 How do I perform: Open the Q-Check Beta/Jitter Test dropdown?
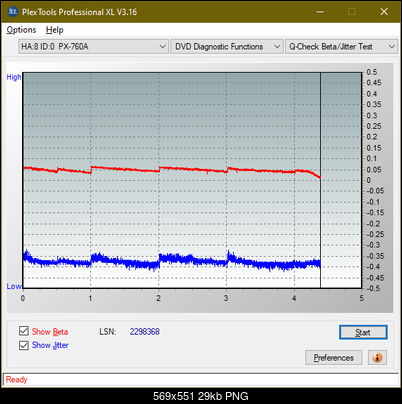coord(341,47)
